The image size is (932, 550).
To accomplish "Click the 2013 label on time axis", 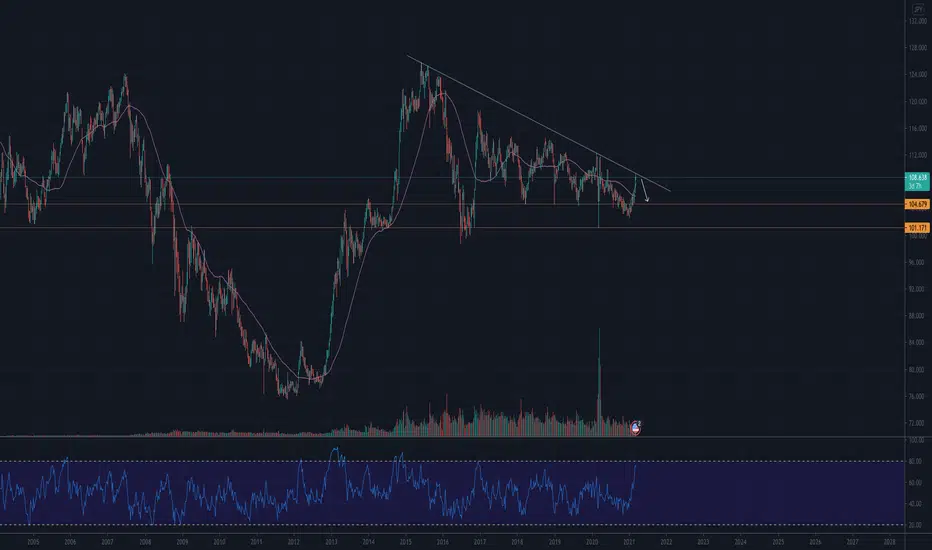I will [332, 542].
